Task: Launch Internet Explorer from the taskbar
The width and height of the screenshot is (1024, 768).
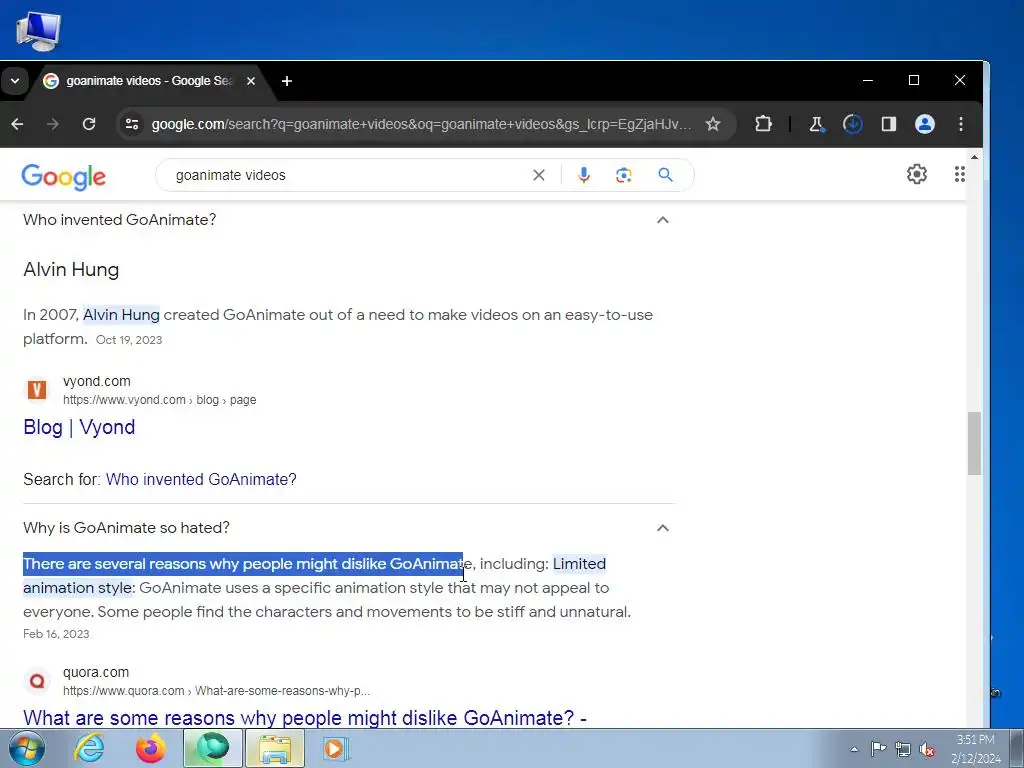Action: click(x=89, y=748)
